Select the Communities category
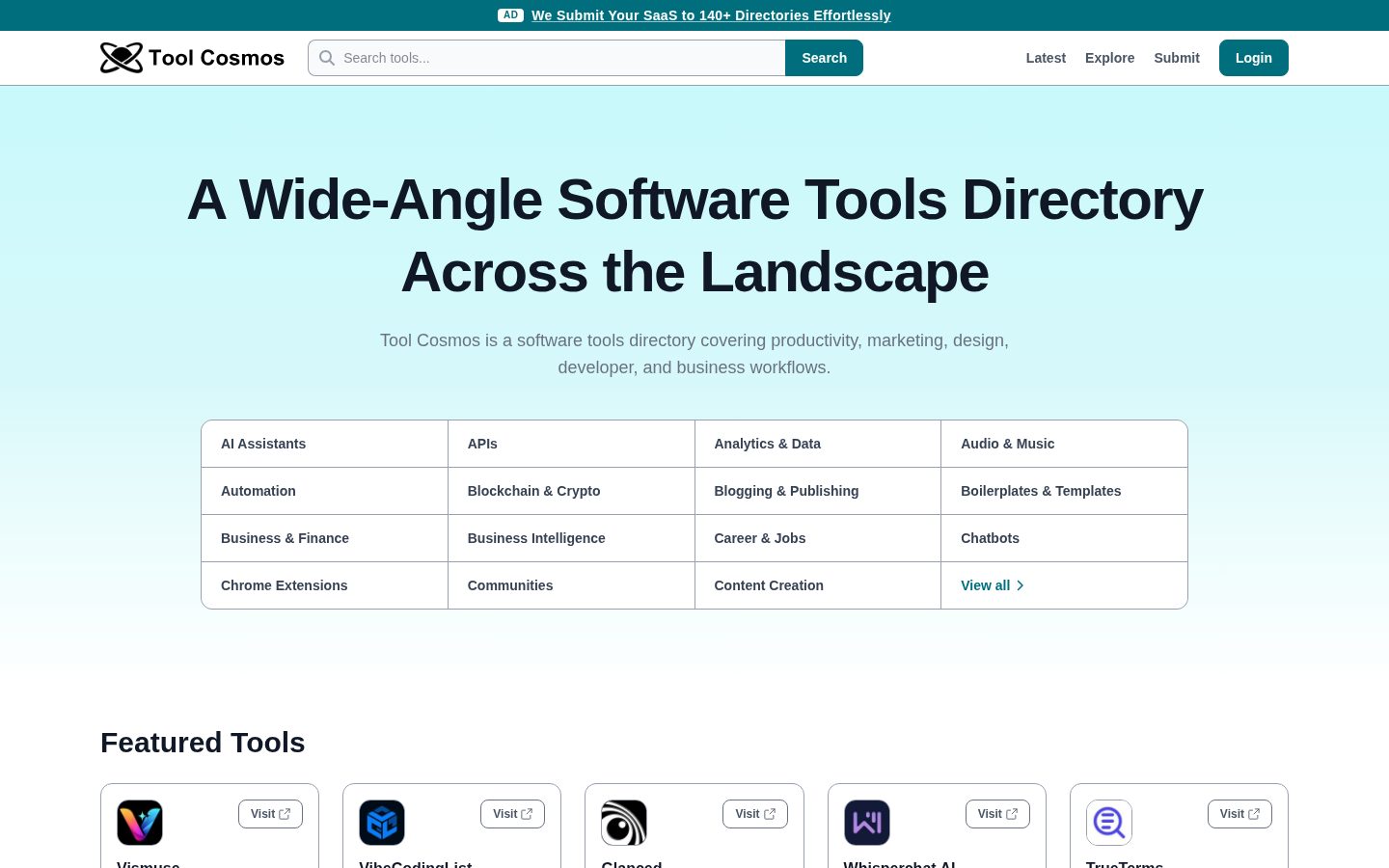Screen dimensions: 1389x868 click(x=571, y=585)
